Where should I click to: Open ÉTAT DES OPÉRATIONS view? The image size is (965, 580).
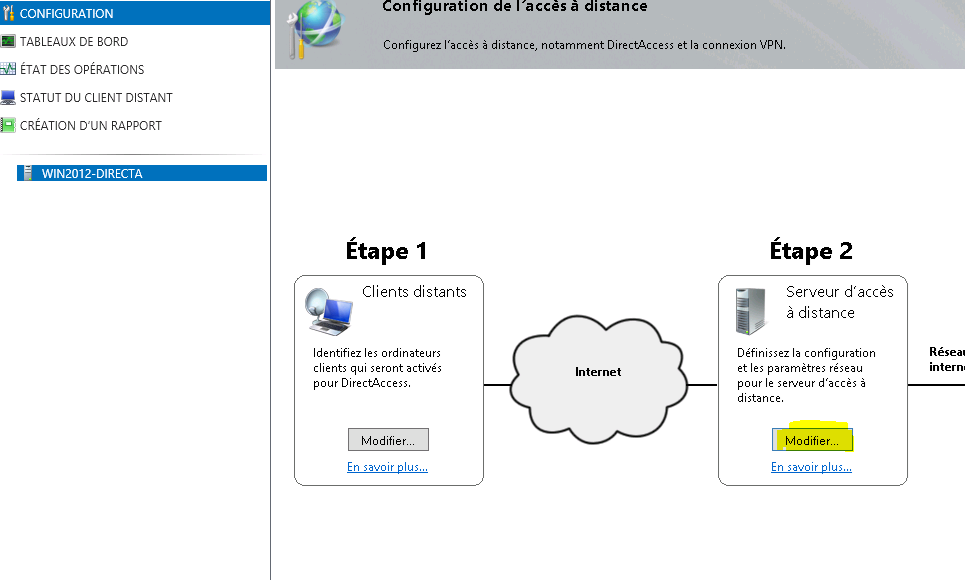tap(82, 70)
